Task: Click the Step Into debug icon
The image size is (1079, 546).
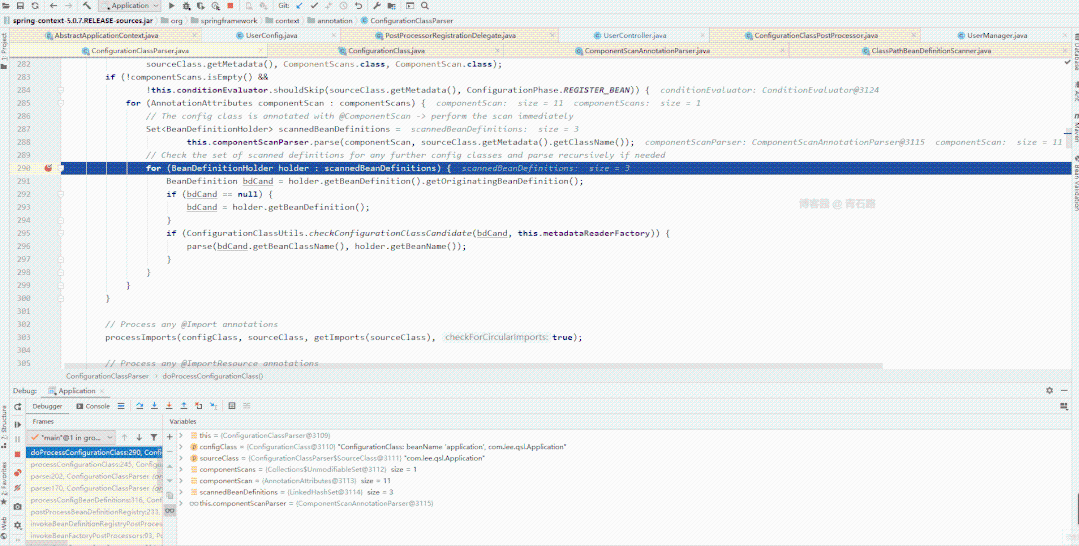Action: click(x=154, y=406)
